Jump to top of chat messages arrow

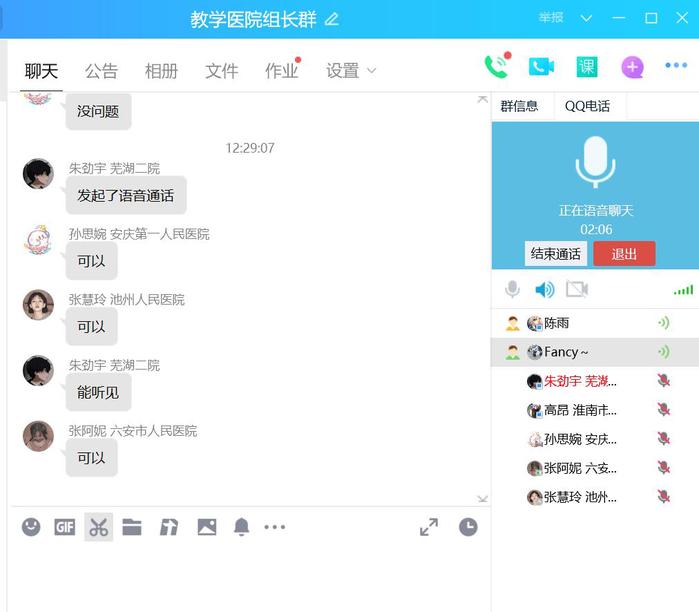(x=482, y=99)
